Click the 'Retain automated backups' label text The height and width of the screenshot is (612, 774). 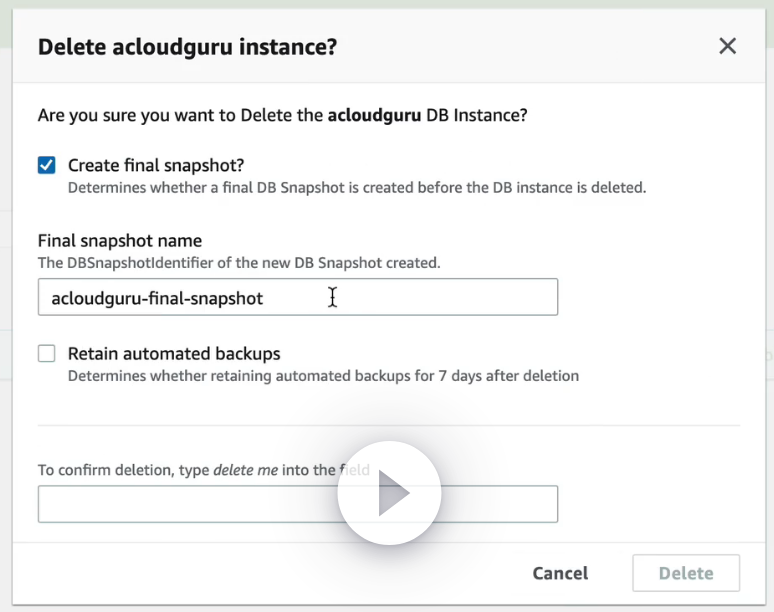[x=174, y=353]
